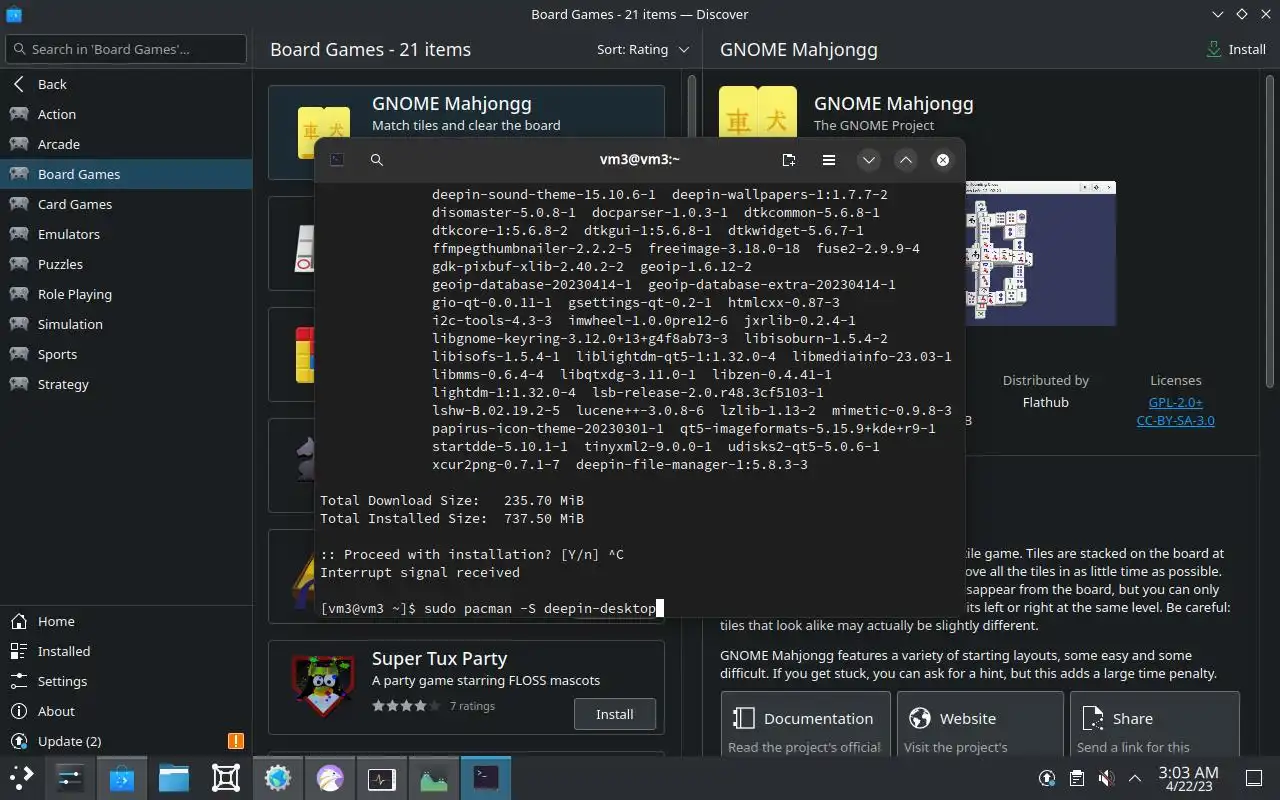Image resolution: width=1280 pixels, height=800 pixels.
Task: Open the Sort: Rating dropdown
Action: point(643,49)
